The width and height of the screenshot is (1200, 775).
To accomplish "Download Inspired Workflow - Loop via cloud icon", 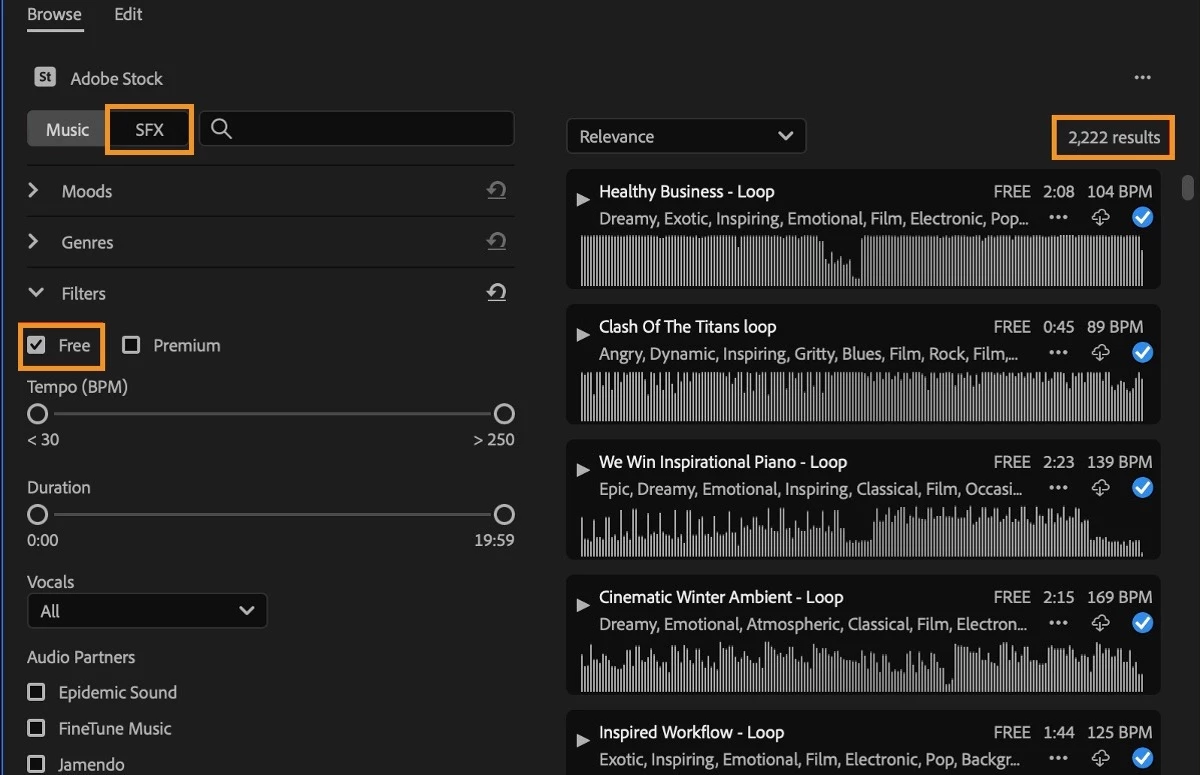I will pos(1101,757).
